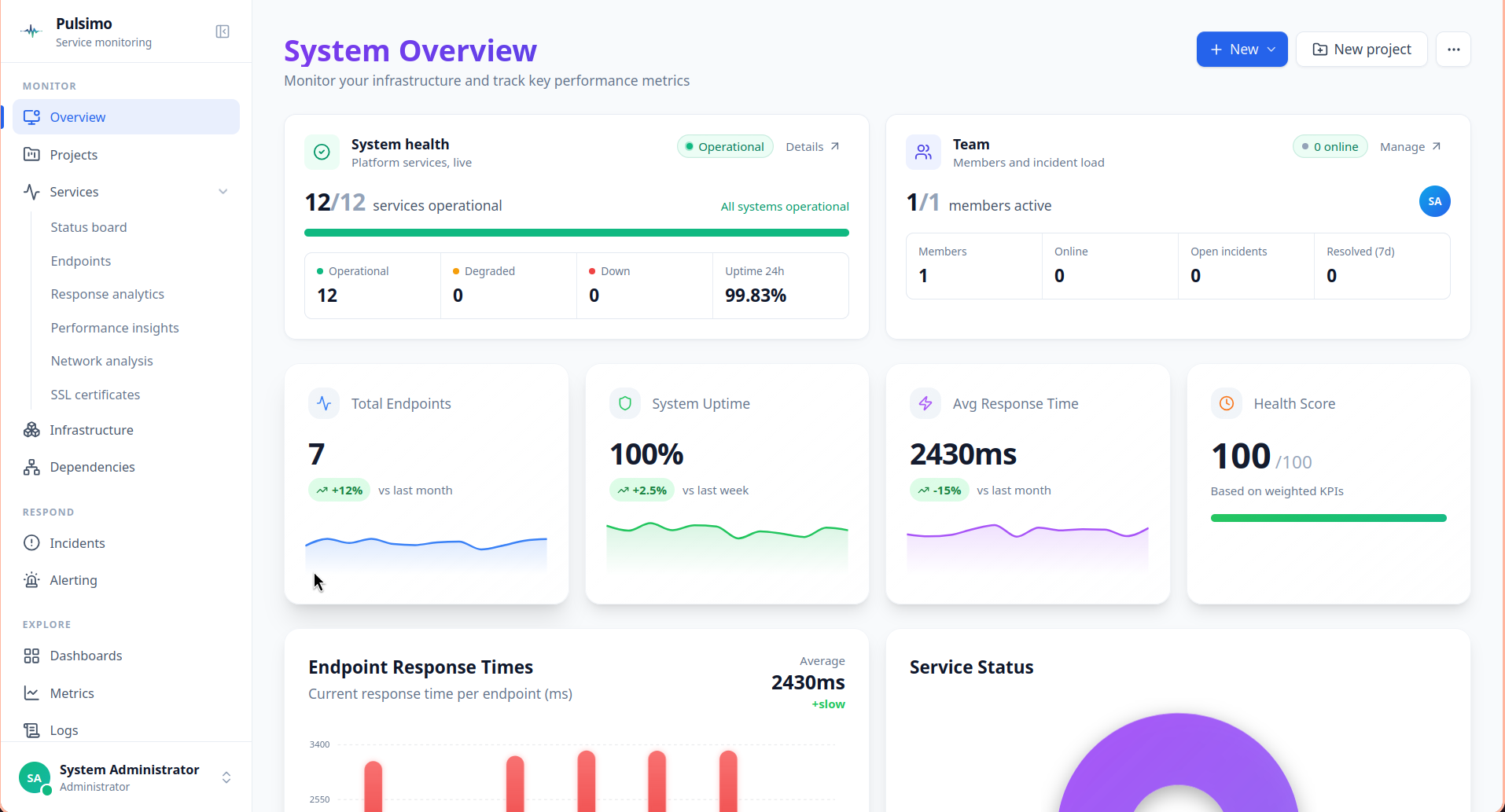1505x812 pixels.
Task: Open the Team Manage link
Action: pyautogui.click(x=1411, y=146)
